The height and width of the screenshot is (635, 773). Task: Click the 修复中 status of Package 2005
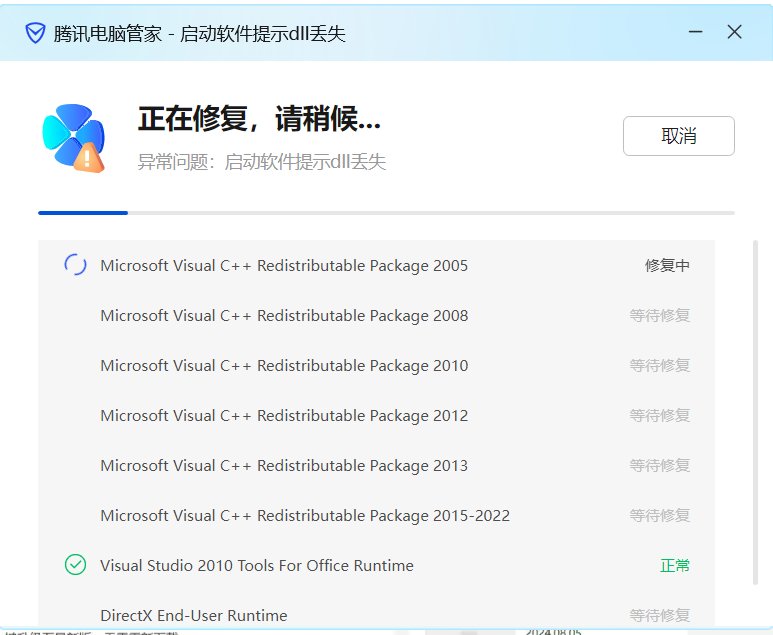(x=667, y=265)
